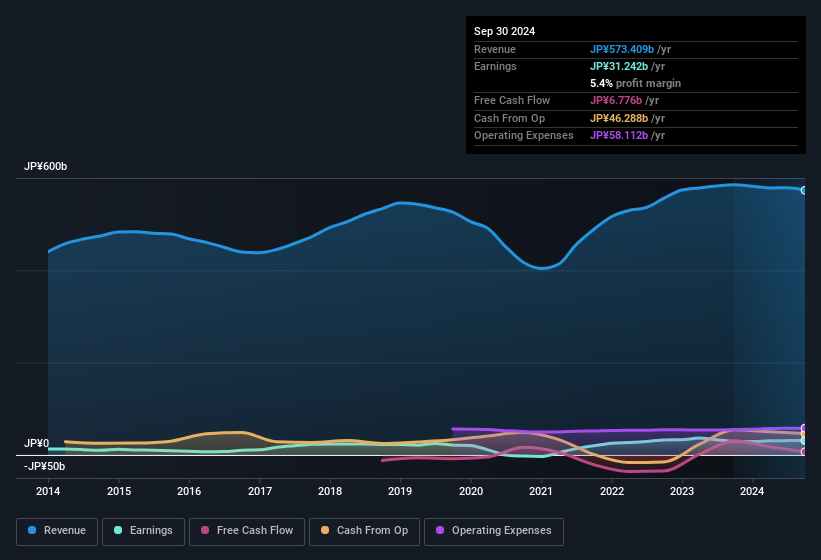This screenshot has height=560, width=821.
Task: Click the JP¥46.288b cash from op value
Action: coord(619,118)
